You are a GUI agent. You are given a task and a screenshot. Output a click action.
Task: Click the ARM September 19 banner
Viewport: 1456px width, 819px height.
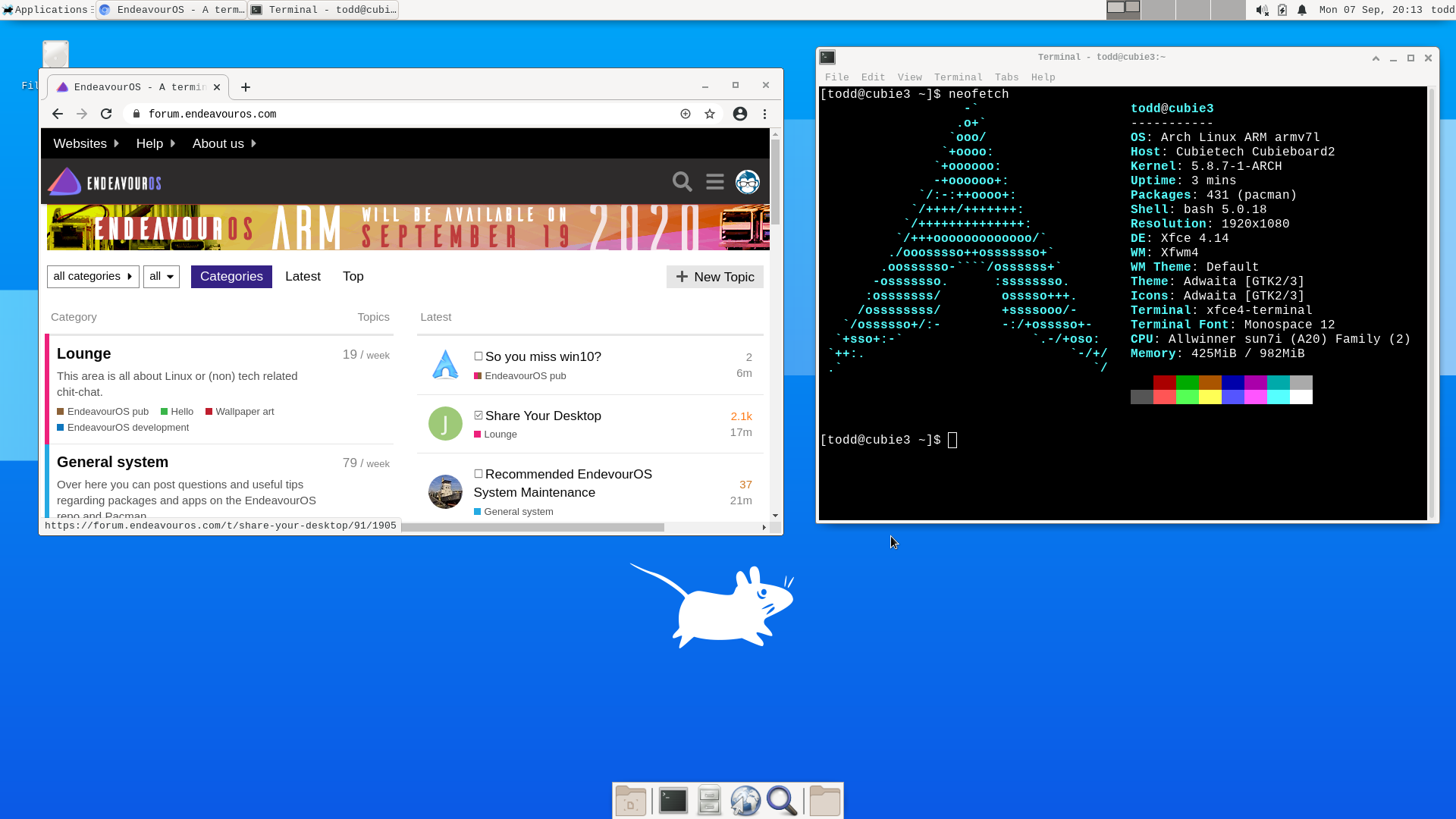tap(408, 227)
